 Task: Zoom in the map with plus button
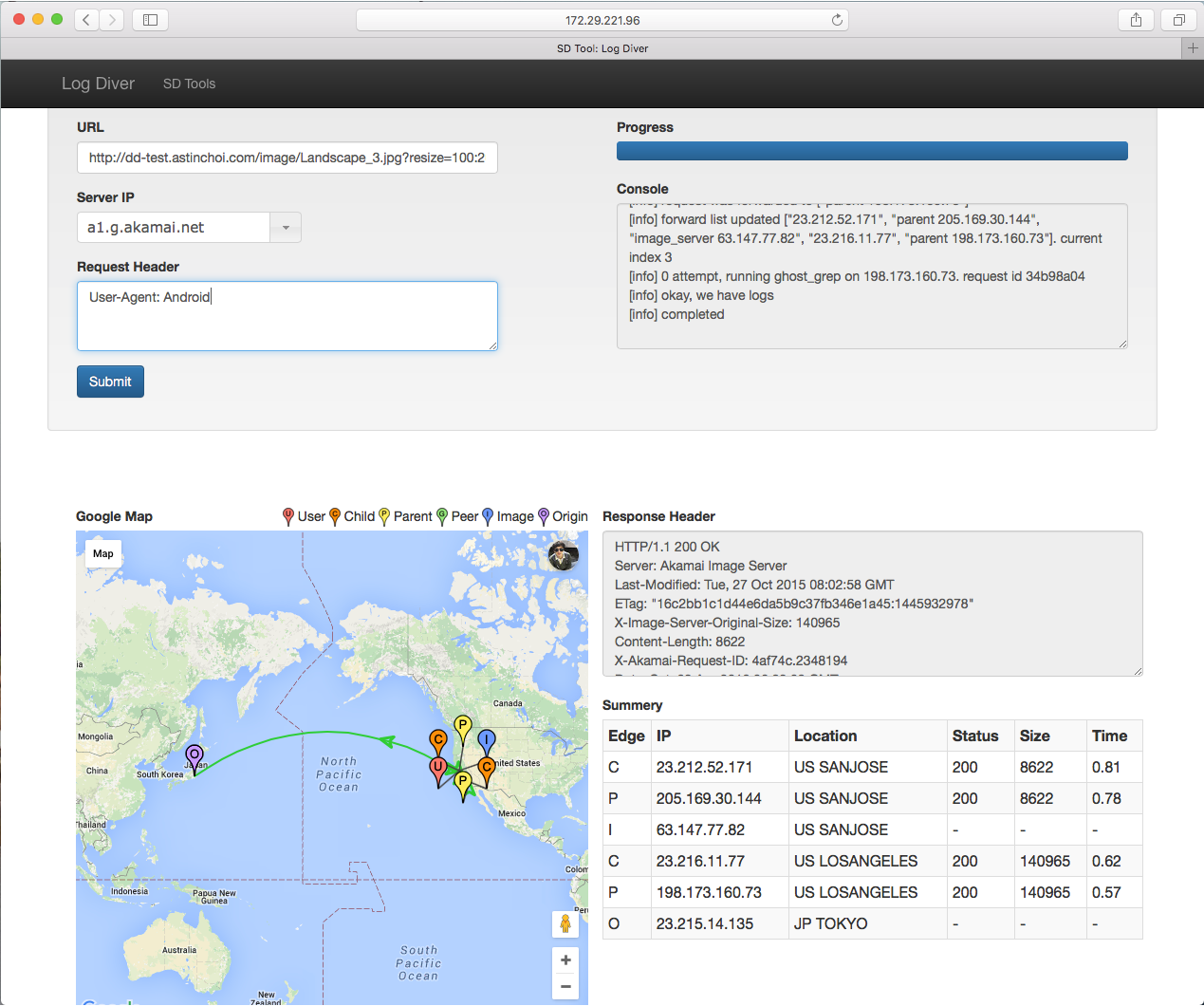pos(565,960)
